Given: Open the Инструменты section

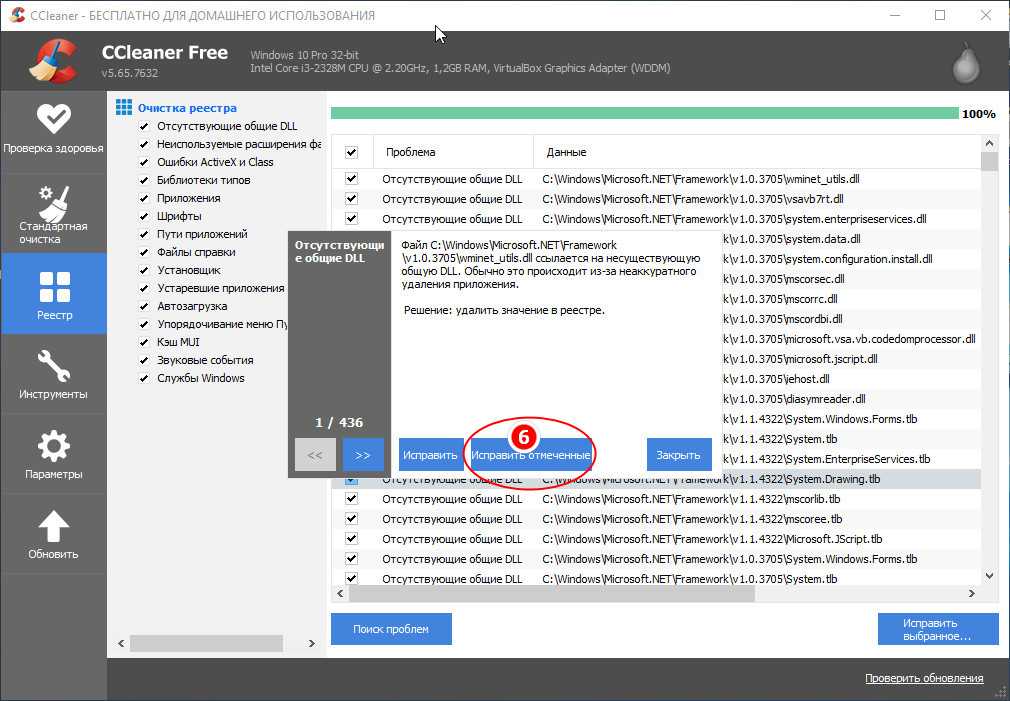Looking at the screenshot, I should click(53, 374).
